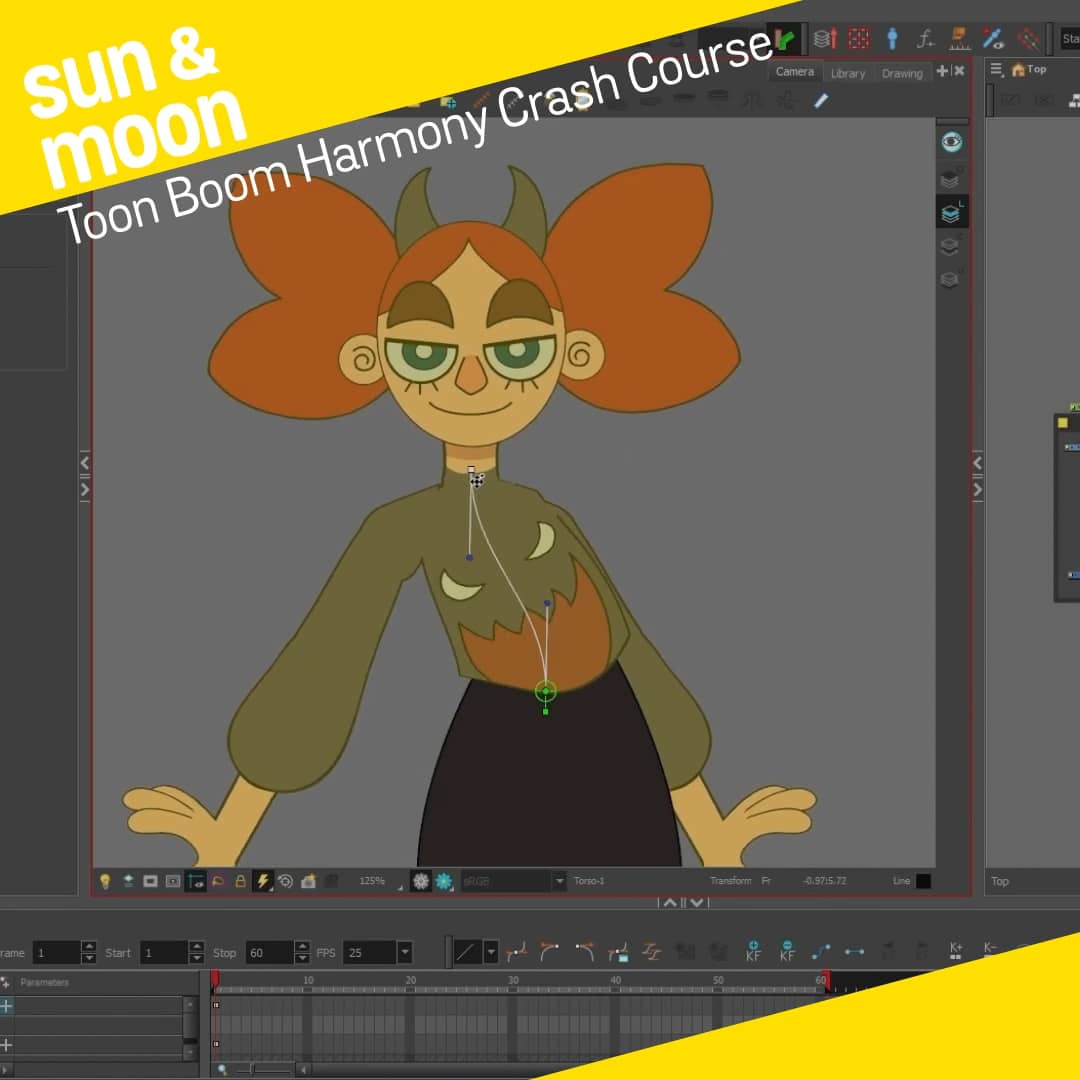Viewport: 1080px width, 1080px height.
Task: Click the lightning bolt icon in status bar
Action: pyautogui.click(x=263, y=881)
